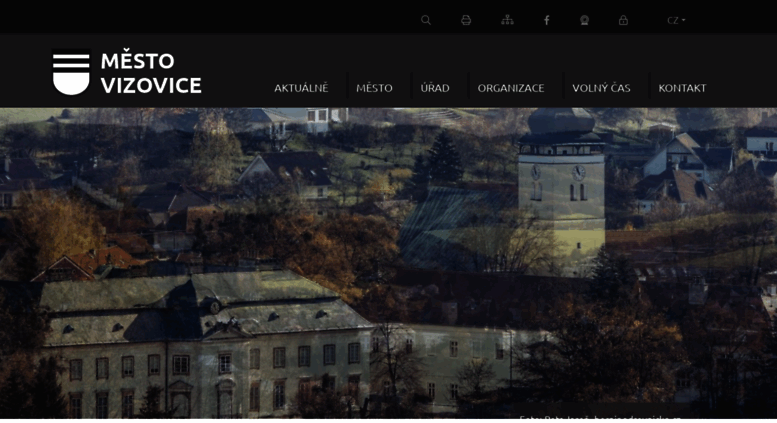Open the AKTUÁLNĚ menu
The height and width of the screenshot is (423, 777).
301,88
